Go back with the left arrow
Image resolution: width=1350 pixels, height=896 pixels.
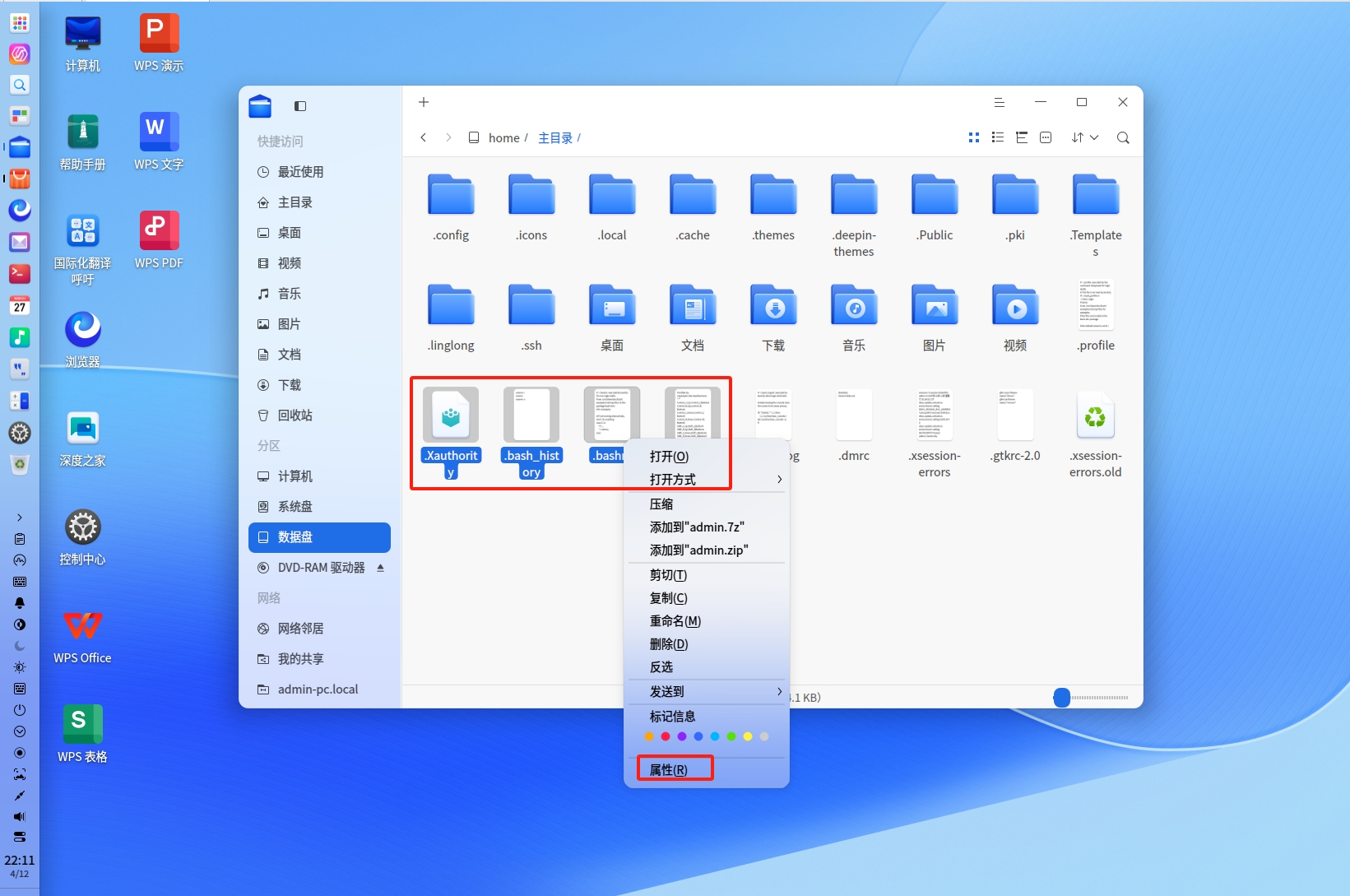pyautogui.click(x=424, y=137)
